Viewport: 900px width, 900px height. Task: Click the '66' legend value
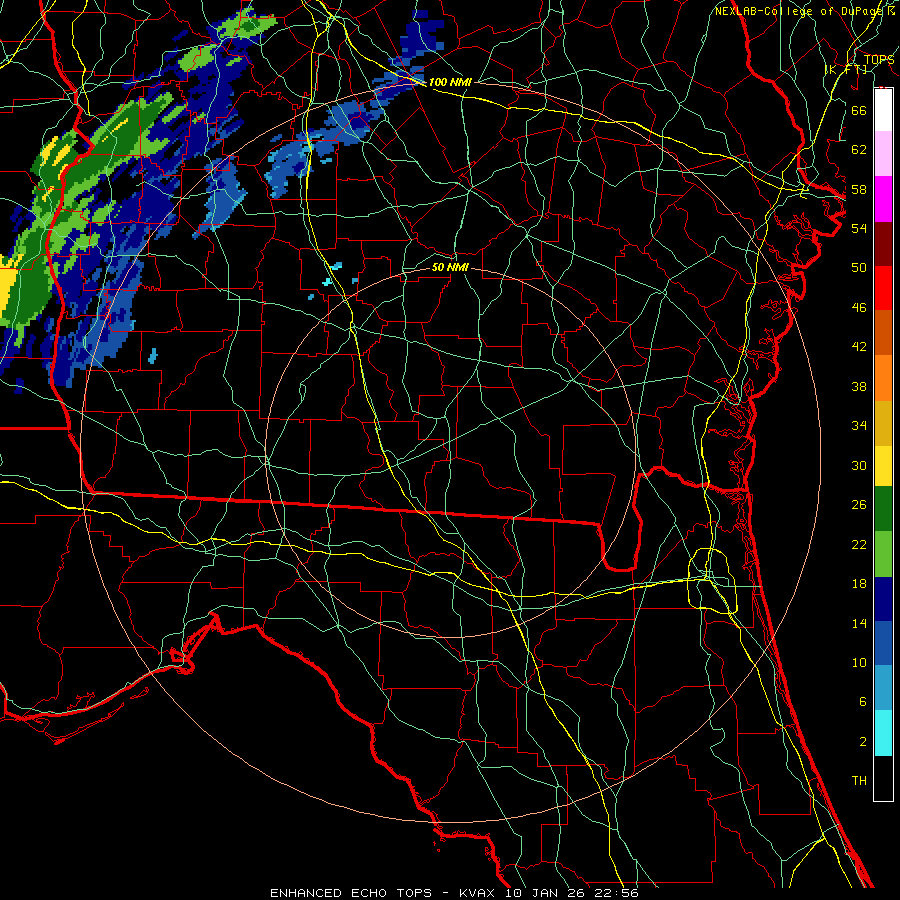[859, 110]
